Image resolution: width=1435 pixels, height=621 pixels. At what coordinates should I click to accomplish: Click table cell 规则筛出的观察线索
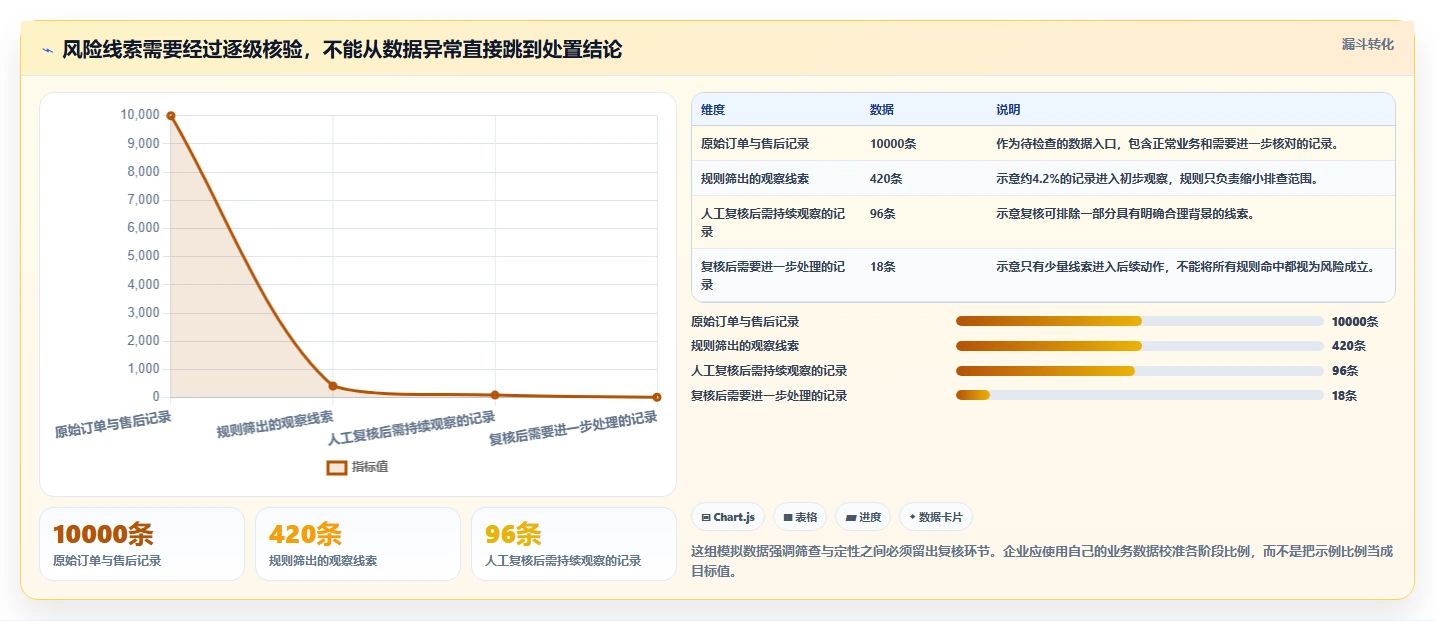[x=755, y=179]
